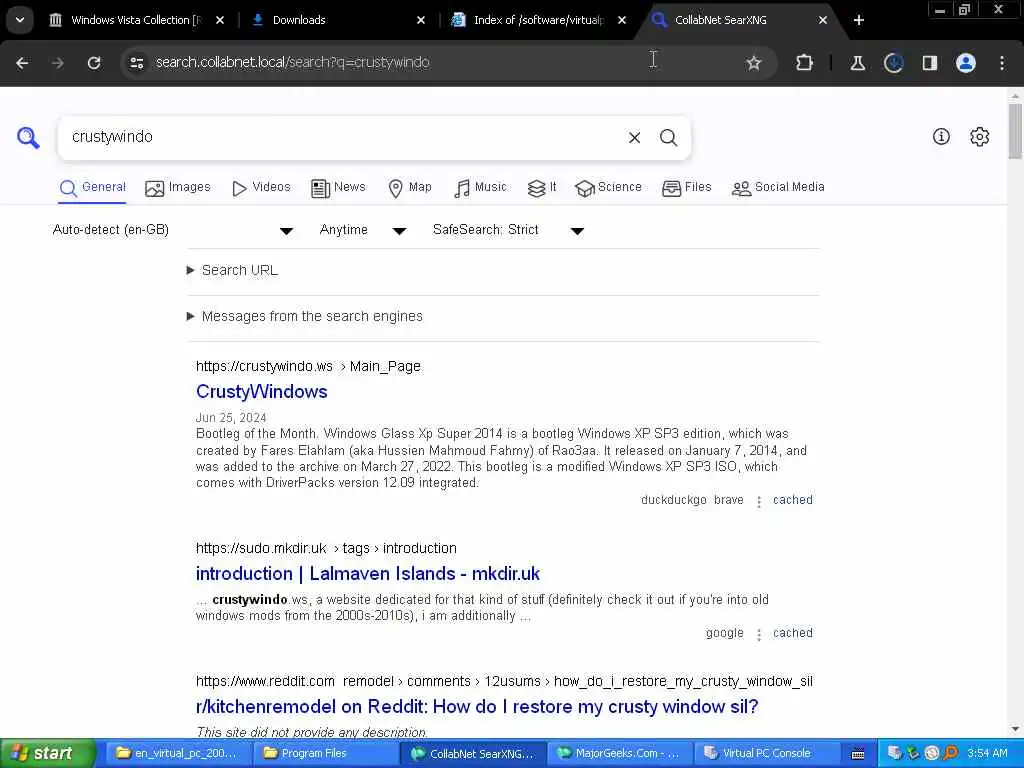Click the on-screen keyboard tray icon
1024x768 pixels.
tap(858, 754)
